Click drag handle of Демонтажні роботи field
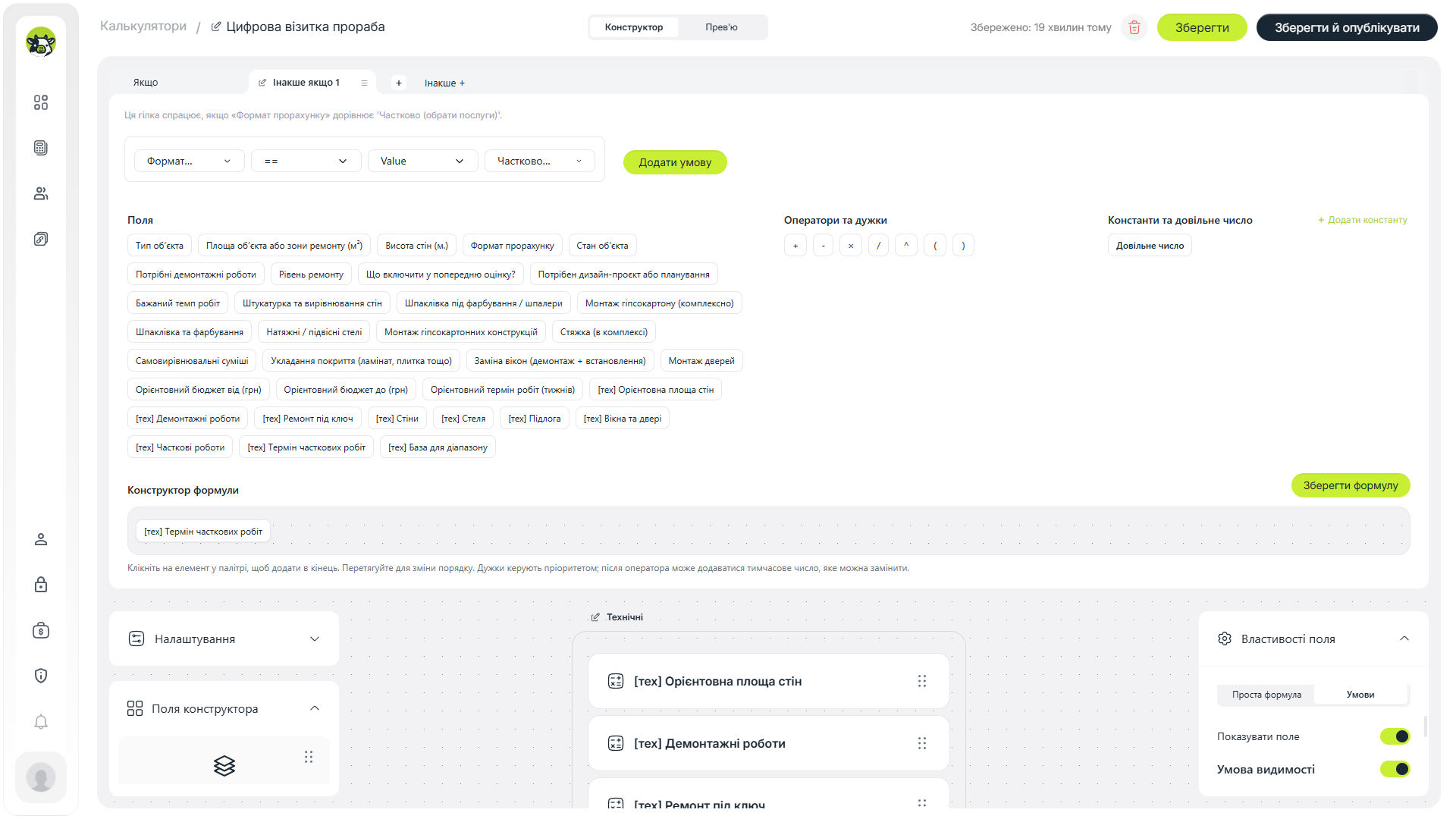 pyautogui.click(x=922, y=743)
